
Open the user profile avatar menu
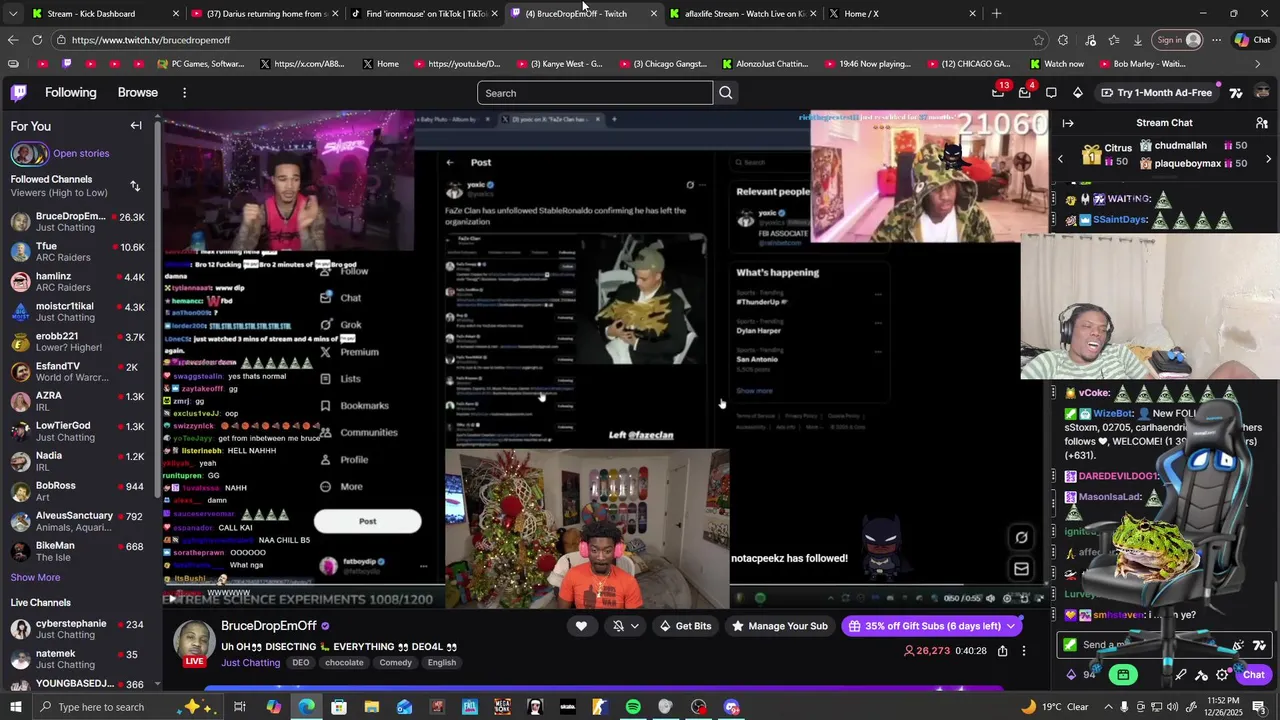click(x=1262, y=93)
